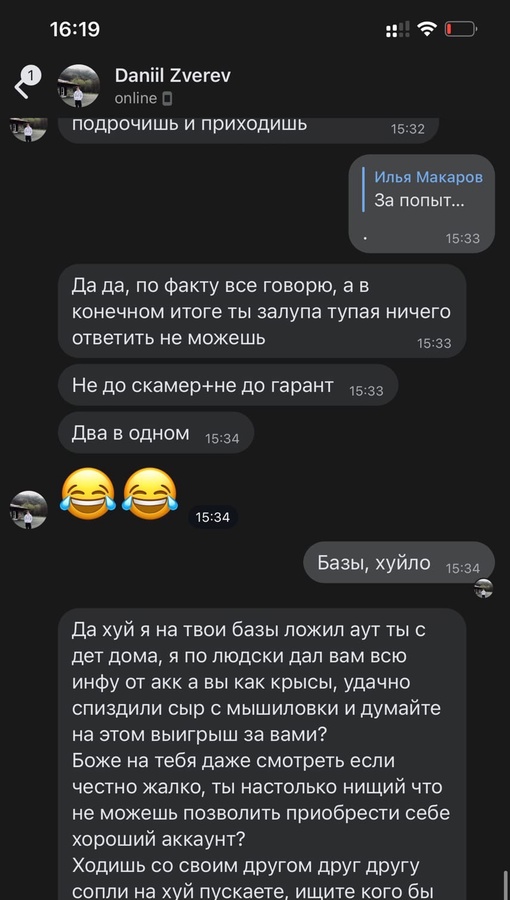The image size is (510, 900).
Task: Select message starting "Да да, по факту"
Action: (x=262, y=311)
